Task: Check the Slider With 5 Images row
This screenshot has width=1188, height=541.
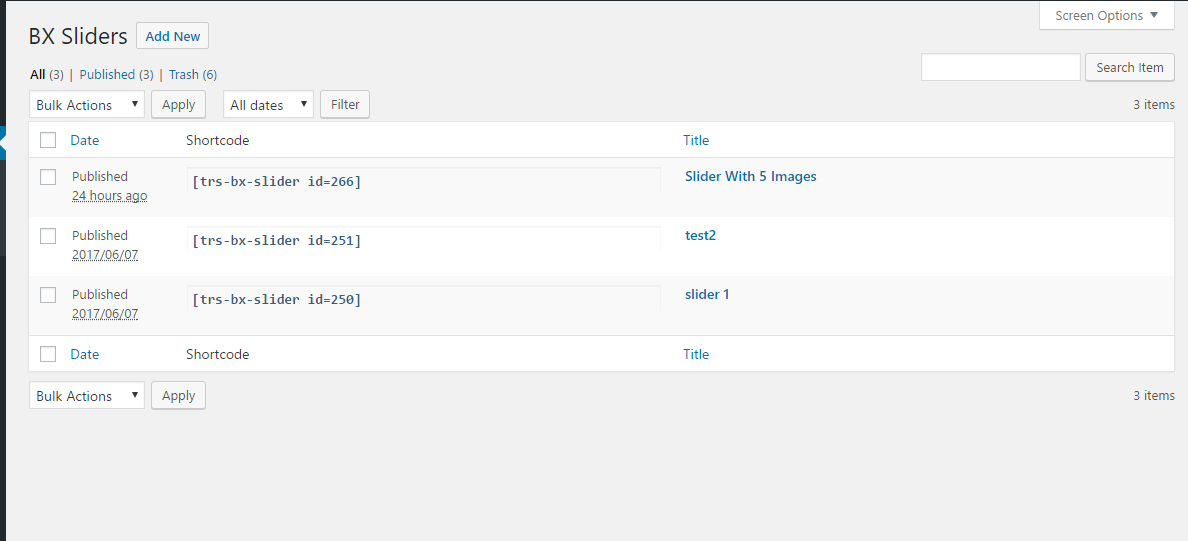Action: tap(48, 177)
